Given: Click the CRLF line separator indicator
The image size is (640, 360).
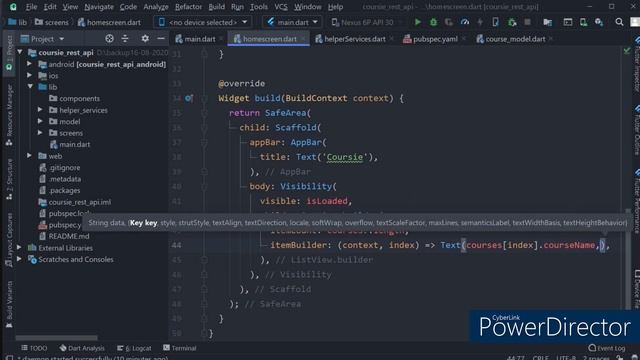Looking at the screenshot, I should [540, 358].
